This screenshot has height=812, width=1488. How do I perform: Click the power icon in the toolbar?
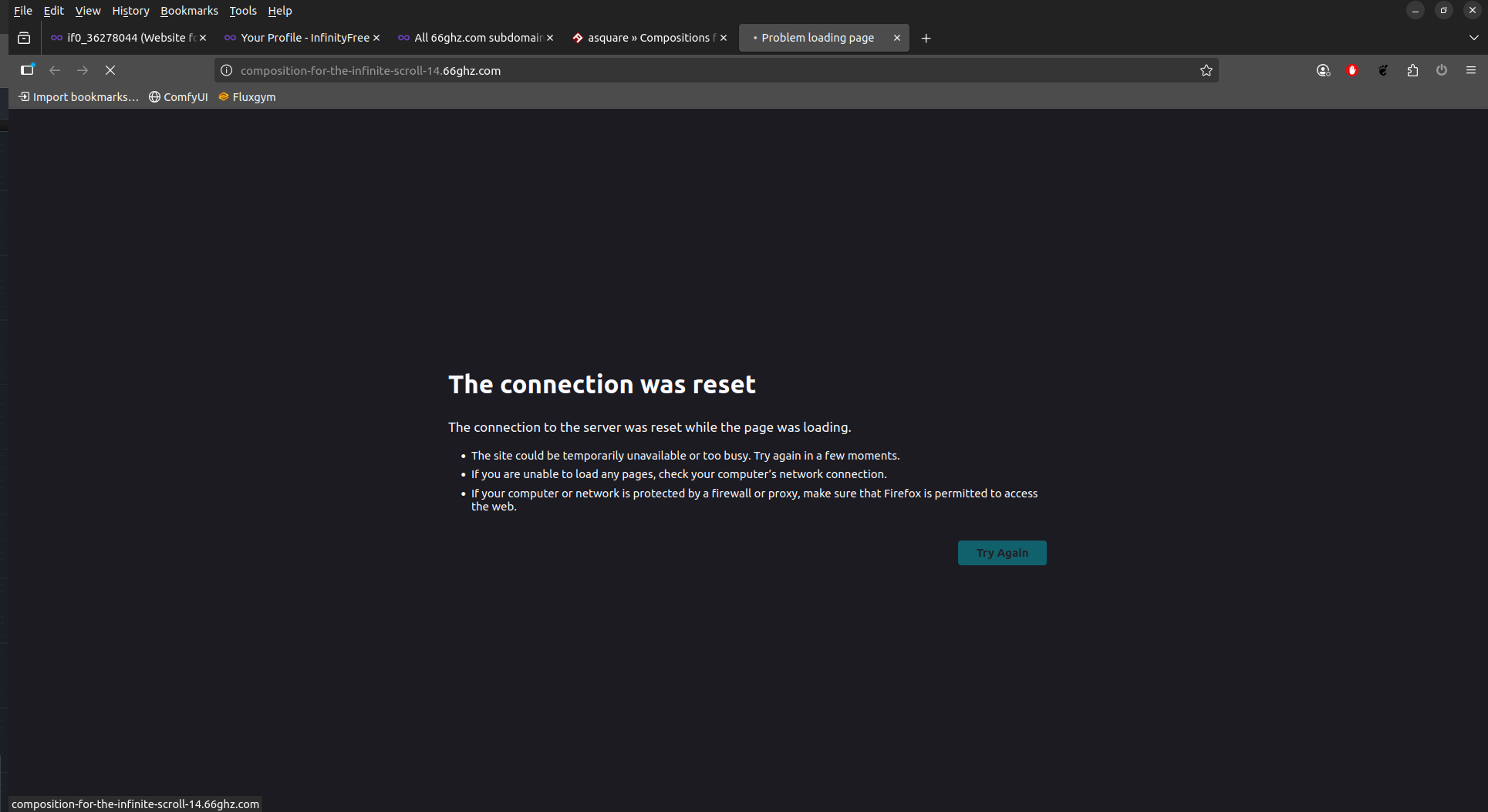pyautogui.click(x=1442, y=70)
